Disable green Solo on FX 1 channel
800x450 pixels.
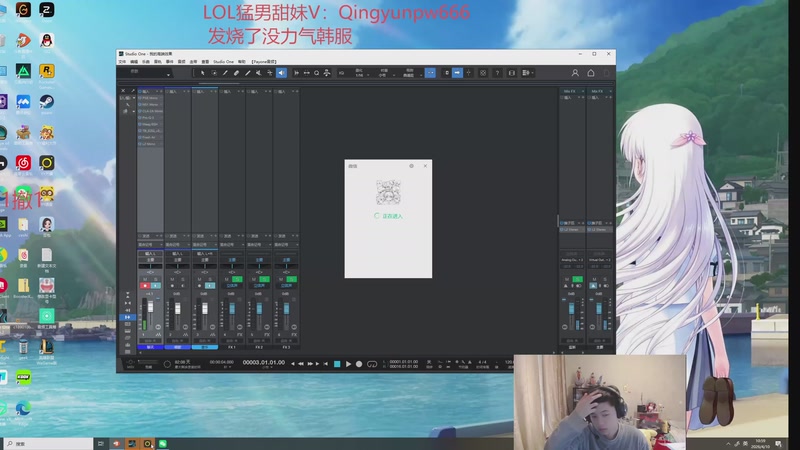237,279
